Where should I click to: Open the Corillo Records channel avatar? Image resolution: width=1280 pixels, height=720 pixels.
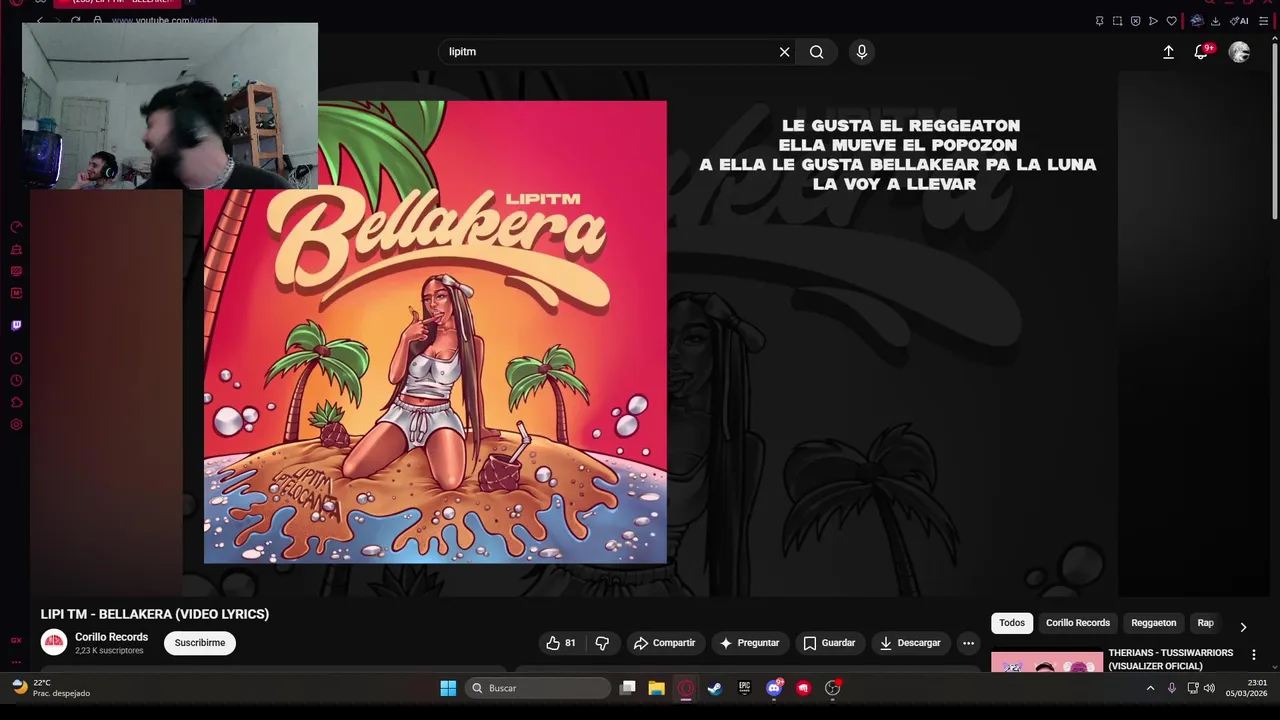(x=54, y=642)
